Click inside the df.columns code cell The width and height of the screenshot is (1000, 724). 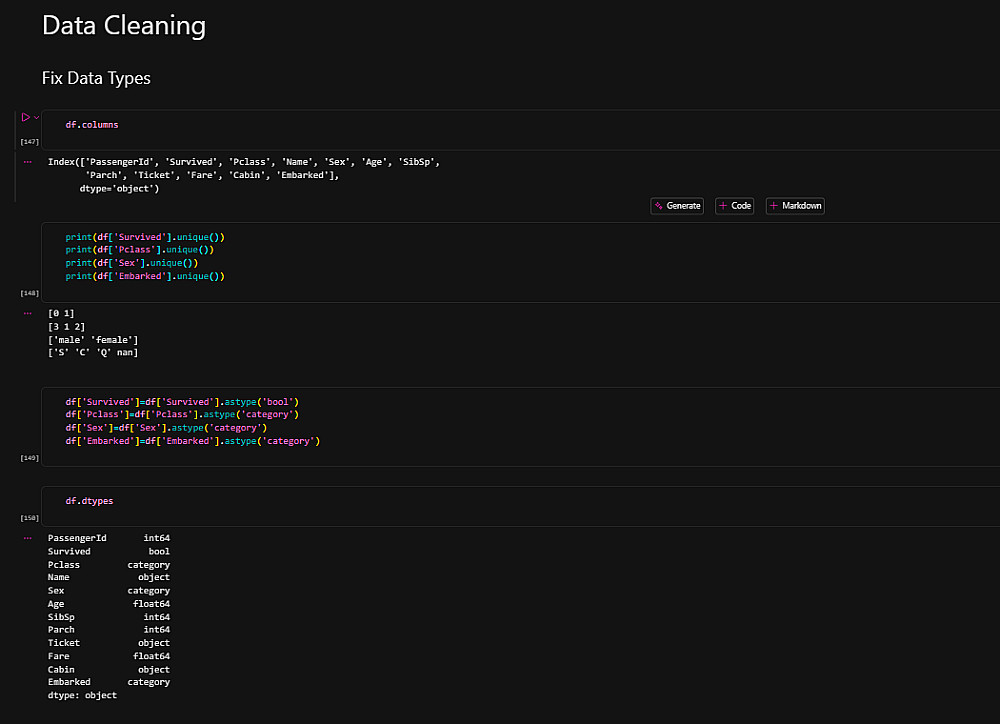(x=400, y=125)
